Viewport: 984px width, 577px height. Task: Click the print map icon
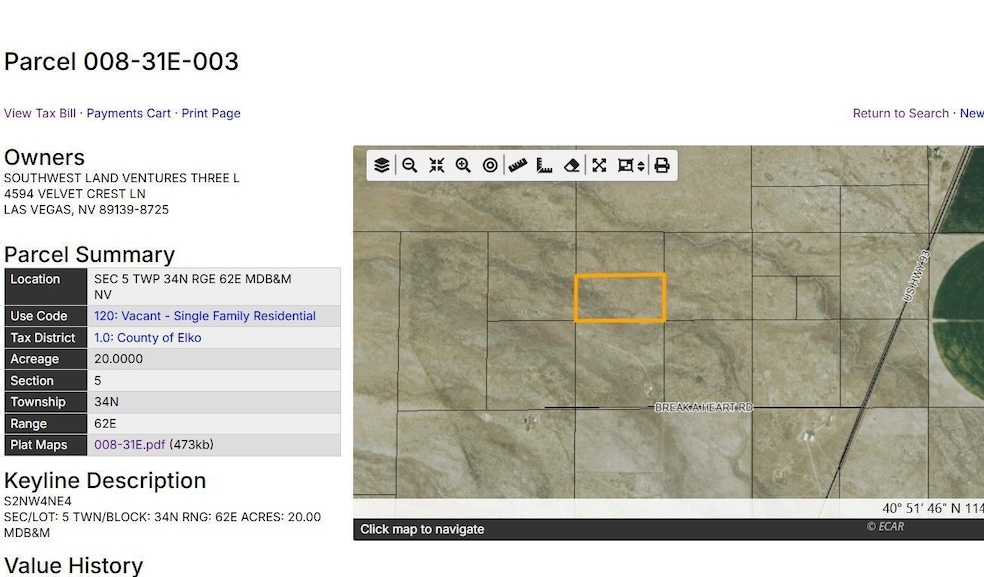(661, 166)
